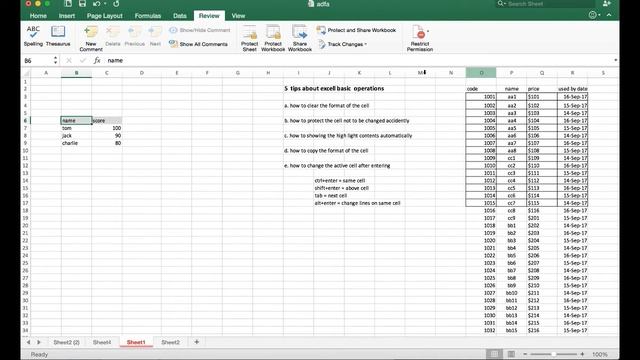Click 'ctrl+enter = same cell' text
The image size is (640, 360).
tap(340, 180)
